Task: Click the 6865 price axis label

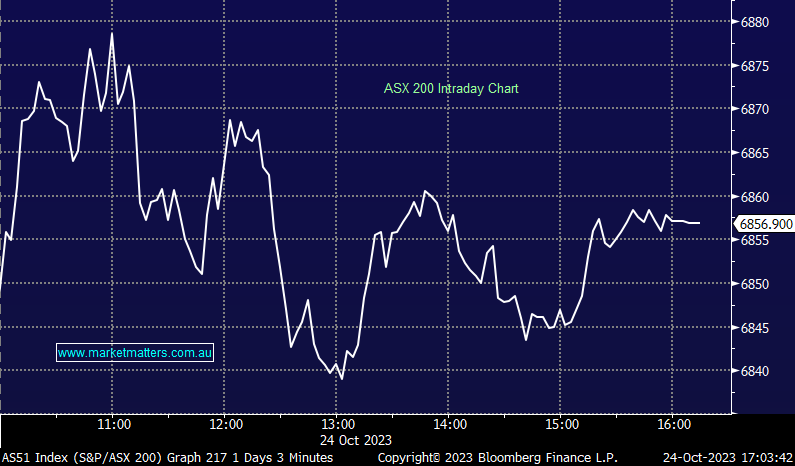Action: pyautogui.click(x=756, y=153)
